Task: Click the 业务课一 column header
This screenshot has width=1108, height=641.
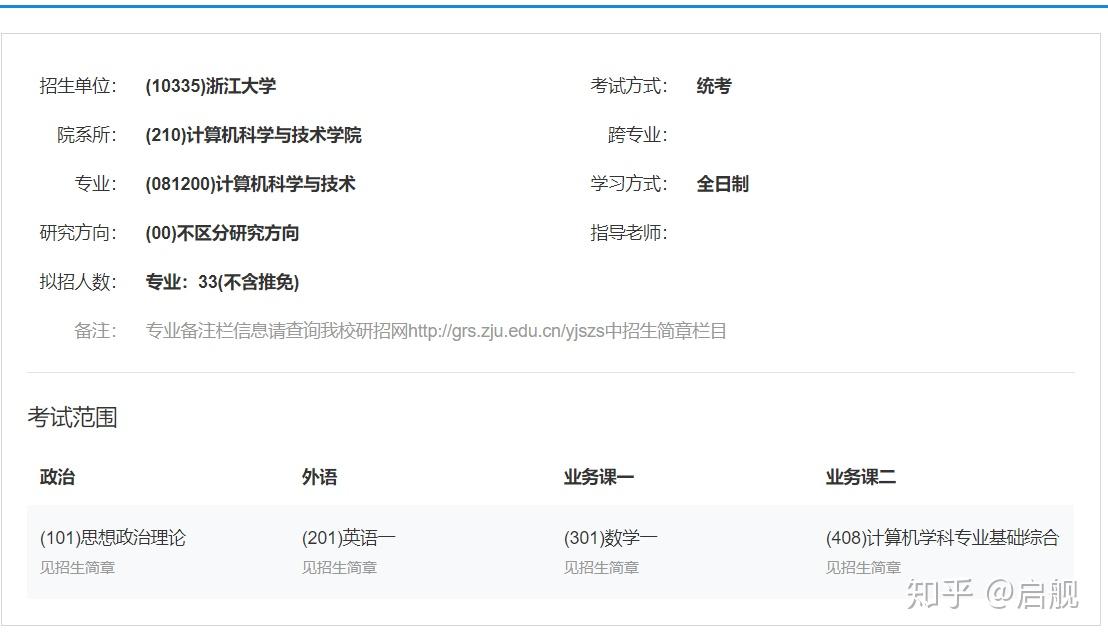Action: pos(599,477)
